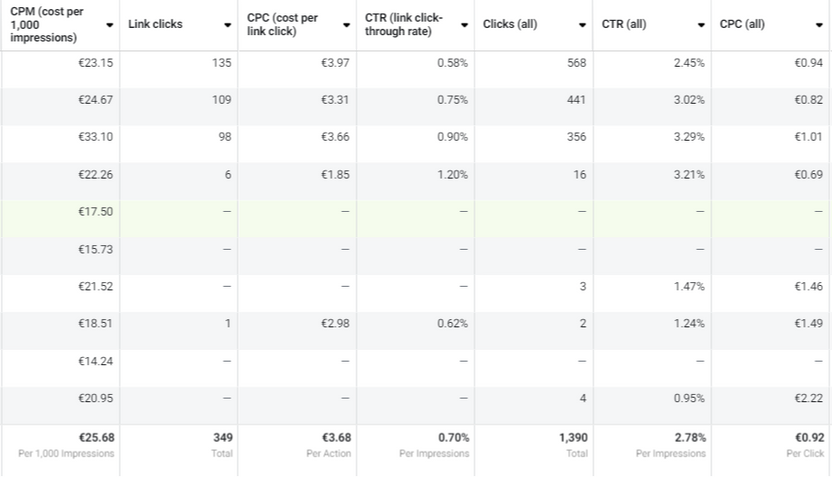
Task: Click the CPC (all) column header text
Action: [x=742, y=24]
